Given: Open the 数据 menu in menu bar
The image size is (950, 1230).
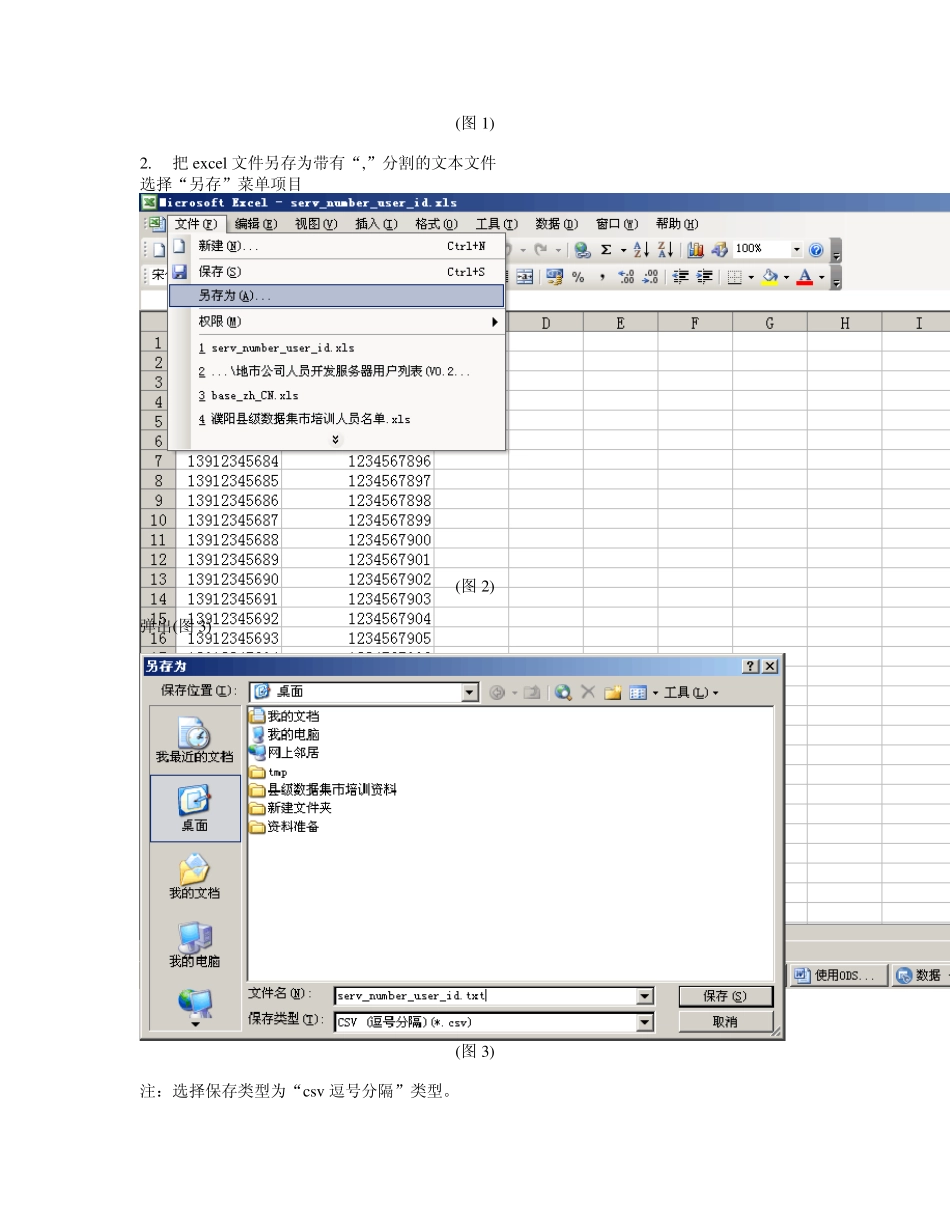Looking at the screenshot, I should [x=556, y=224].
